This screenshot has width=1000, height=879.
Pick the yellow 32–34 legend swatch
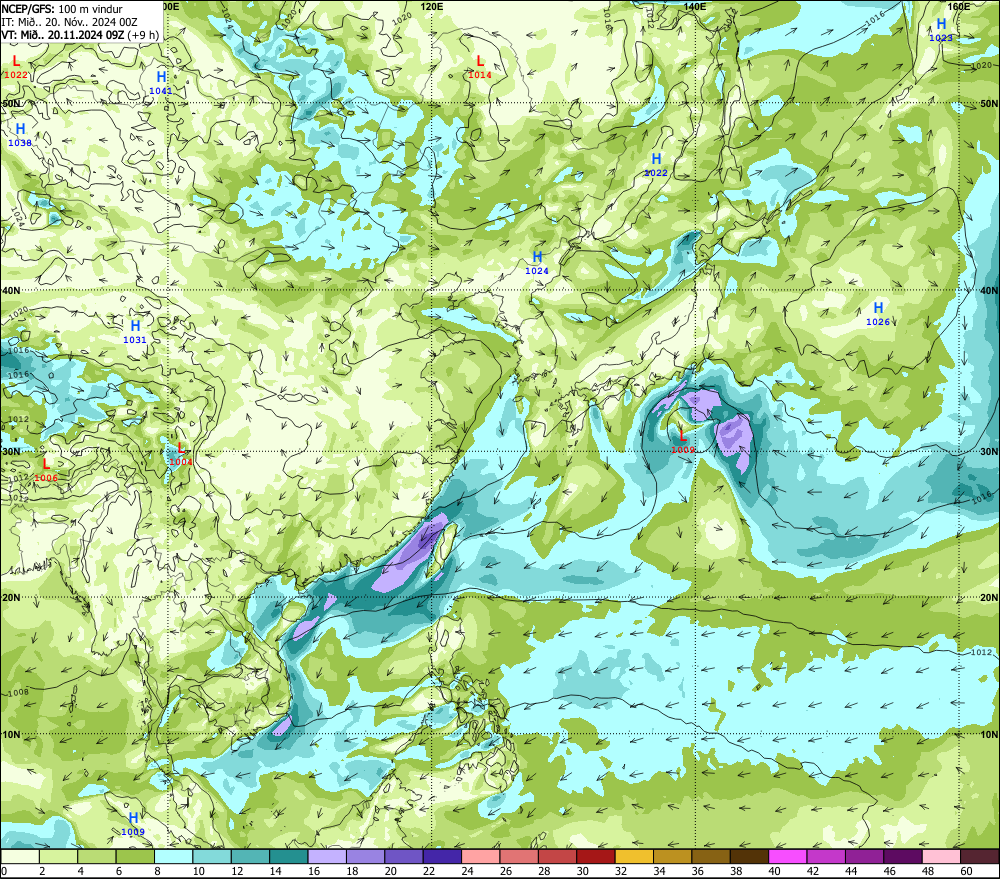(634, 856)
